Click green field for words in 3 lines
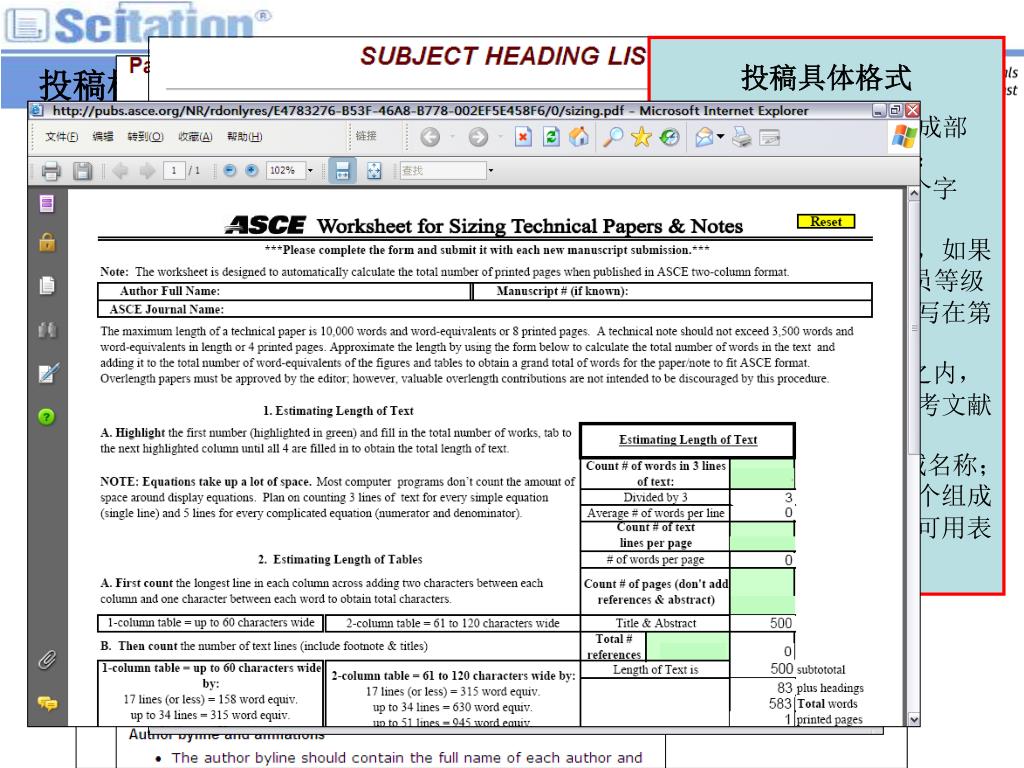The image size is (1024, 768). [x=762, y=473]
